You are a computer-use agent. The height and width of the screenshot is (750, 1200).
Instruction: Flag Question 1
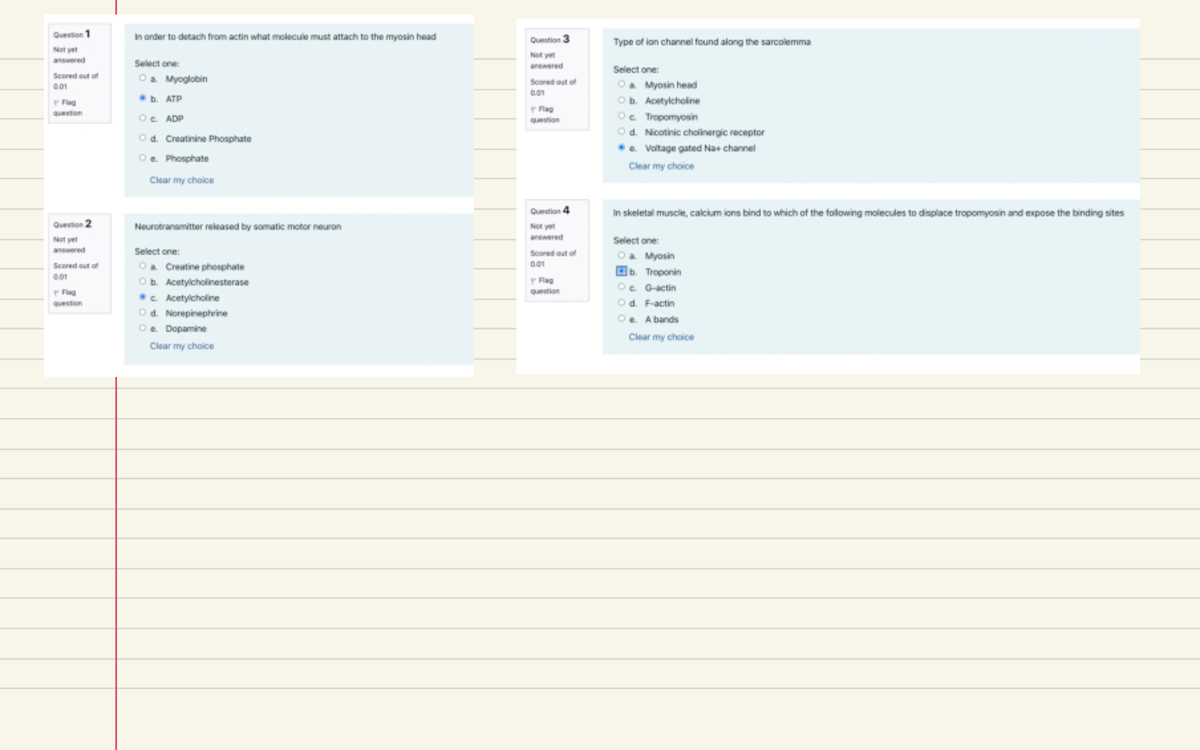[67, 107]
